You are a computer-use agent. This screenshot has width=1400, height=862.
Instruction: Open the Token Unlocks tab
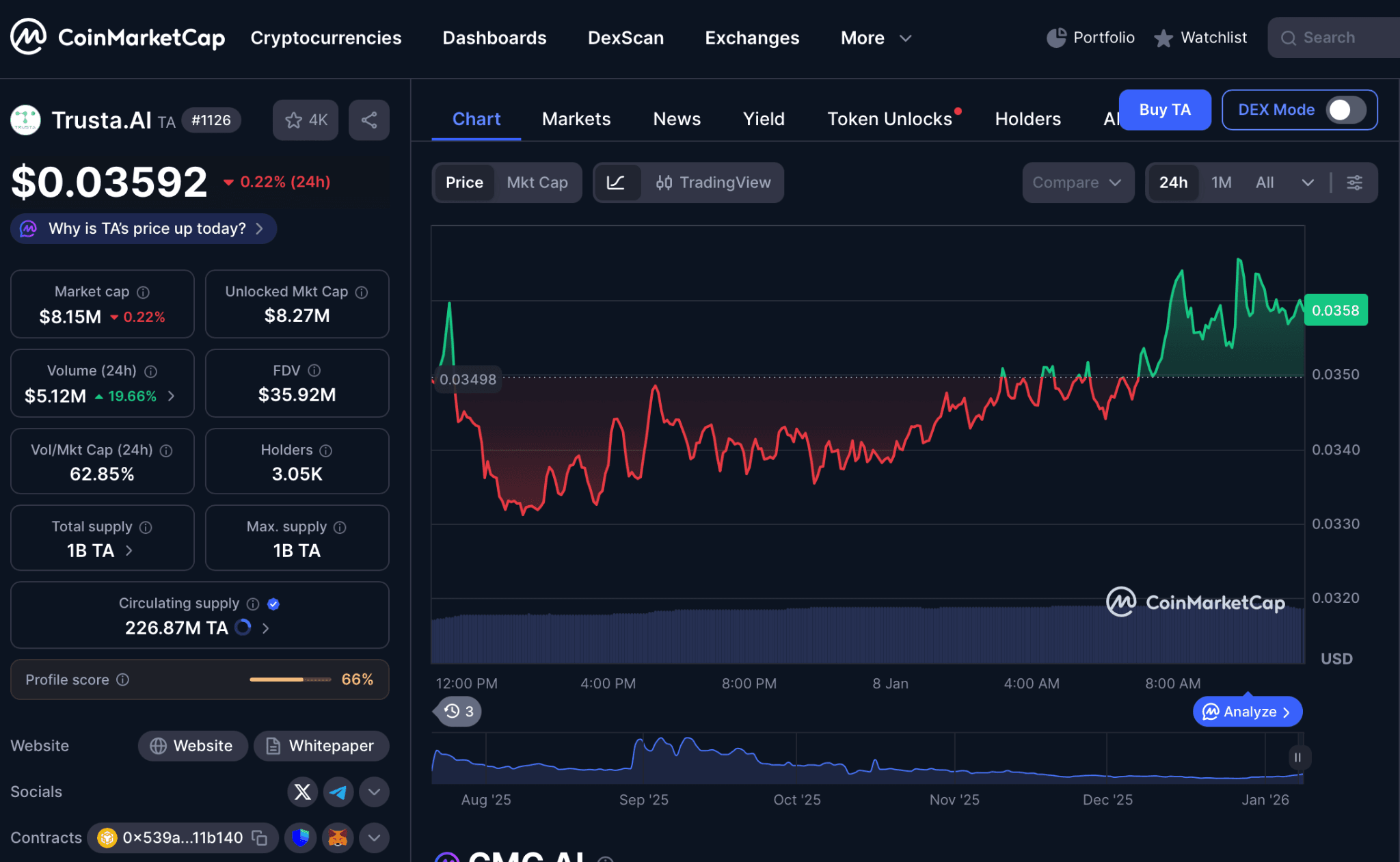click(x=889, y=119)
